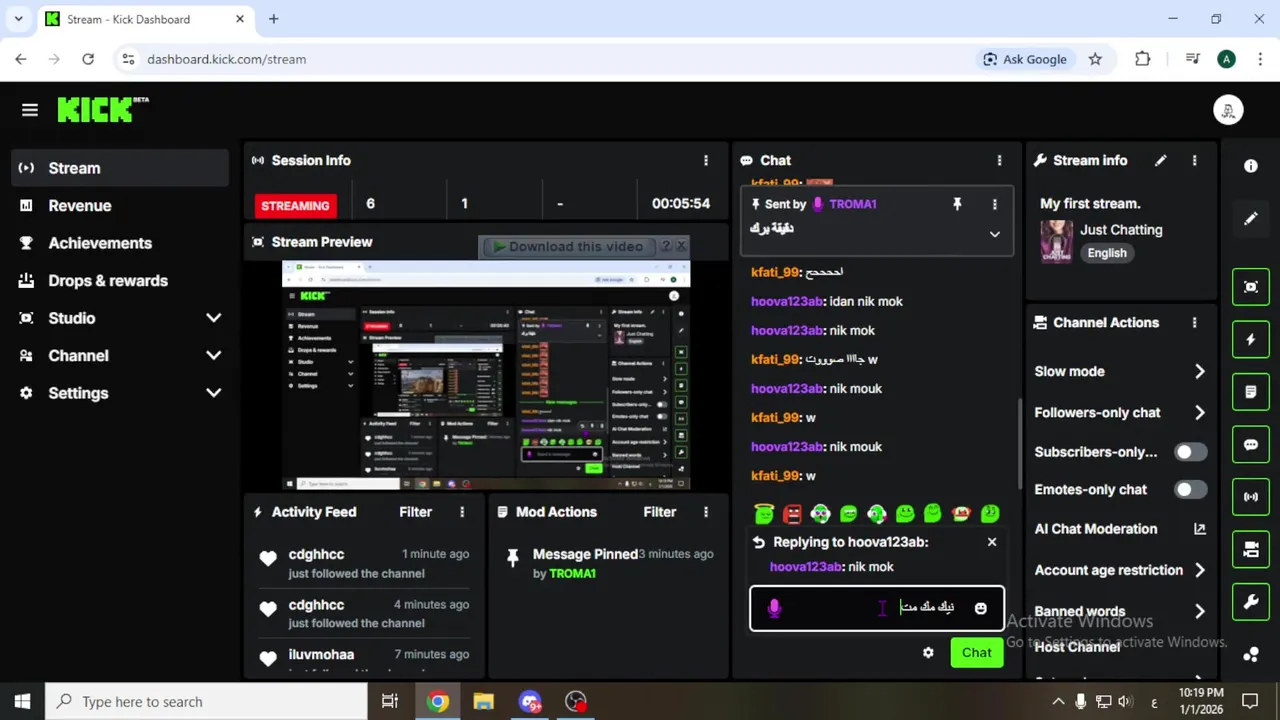The height and width of the screenshot is (720, 1280).
Task: Open chat settings gear icon
Action: pyautogui.click(x=928, y=653)
